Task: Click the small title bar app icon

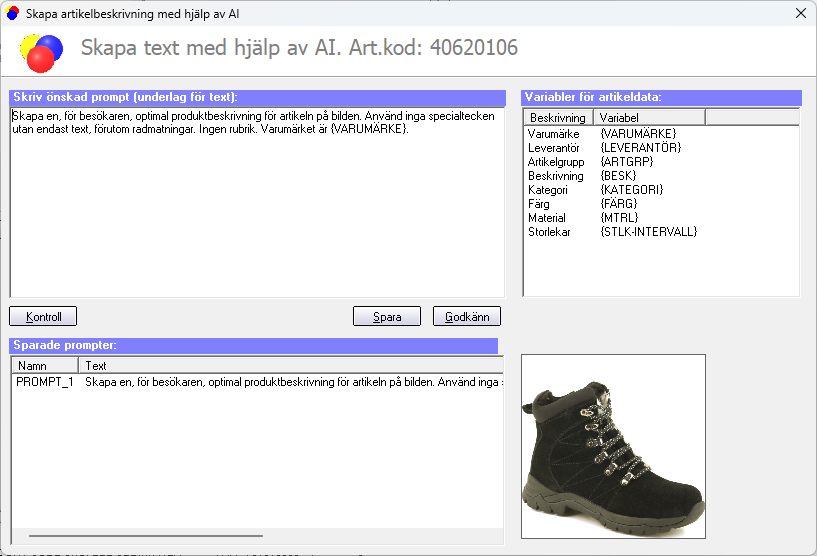Action: click(13, 14)
